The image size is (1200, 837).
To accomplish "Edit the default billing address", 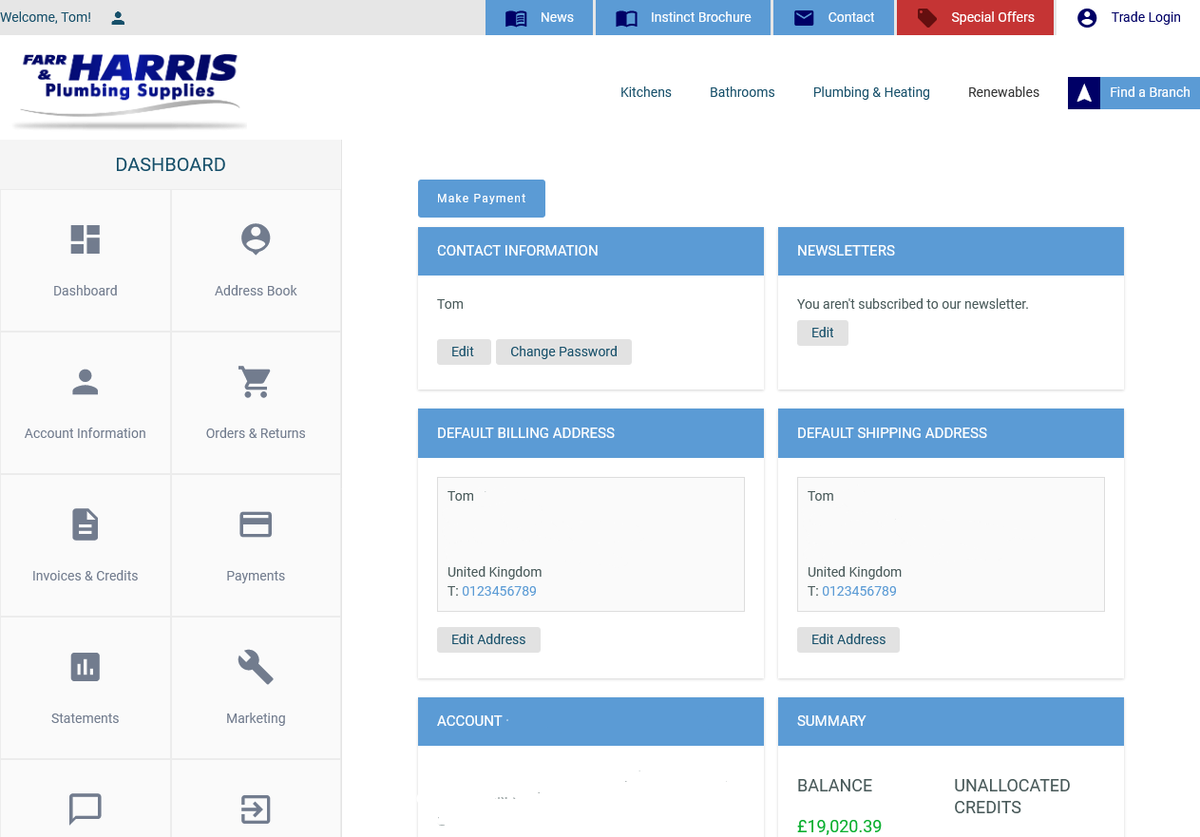I will (488, 639).
